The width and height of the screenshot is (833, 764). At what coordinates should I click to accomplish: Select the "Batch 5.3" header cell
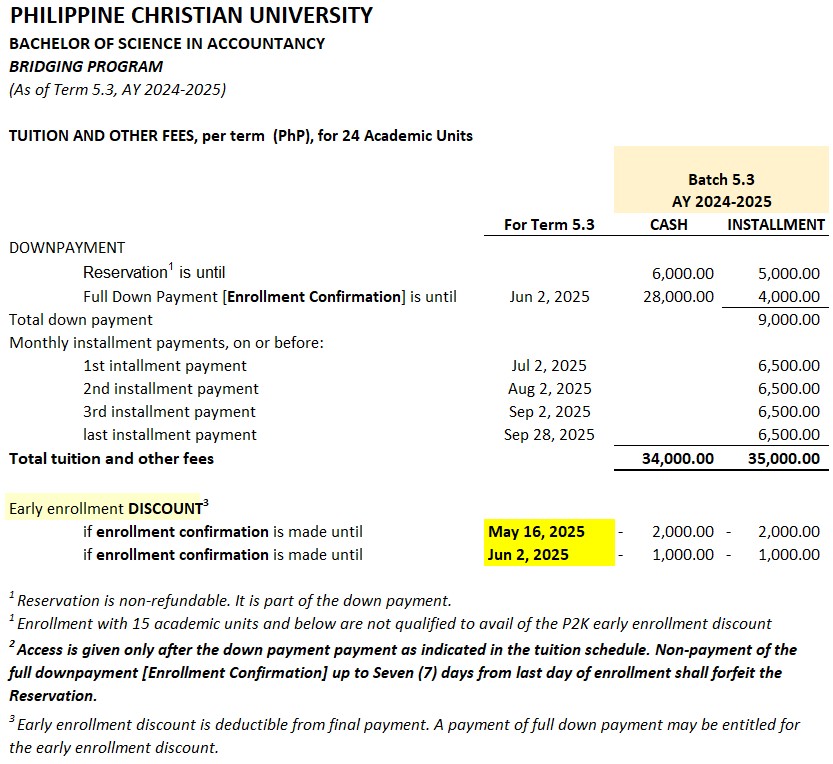click(721, 180)
